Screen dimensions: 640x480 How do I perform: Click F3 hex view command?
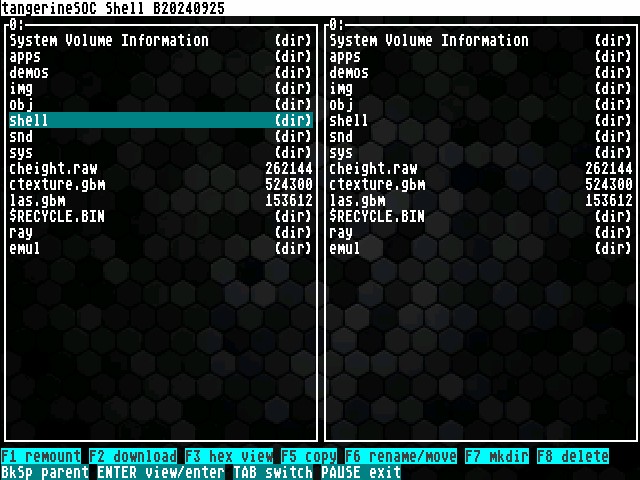tap(229, 456)
